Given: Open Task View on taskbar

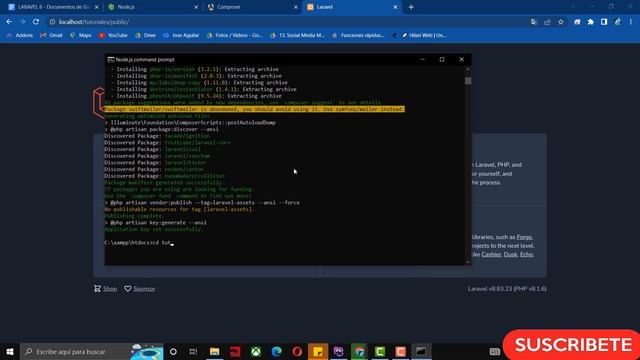Looking at the screenshot, I should [x=193, y=351].
